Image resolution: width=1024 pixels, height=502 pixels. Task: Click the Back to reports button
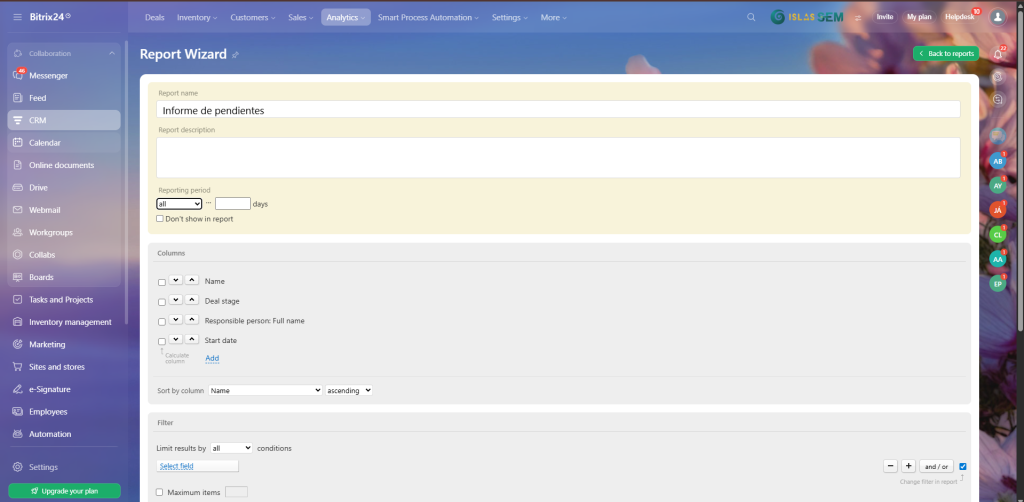pos(946,53)
